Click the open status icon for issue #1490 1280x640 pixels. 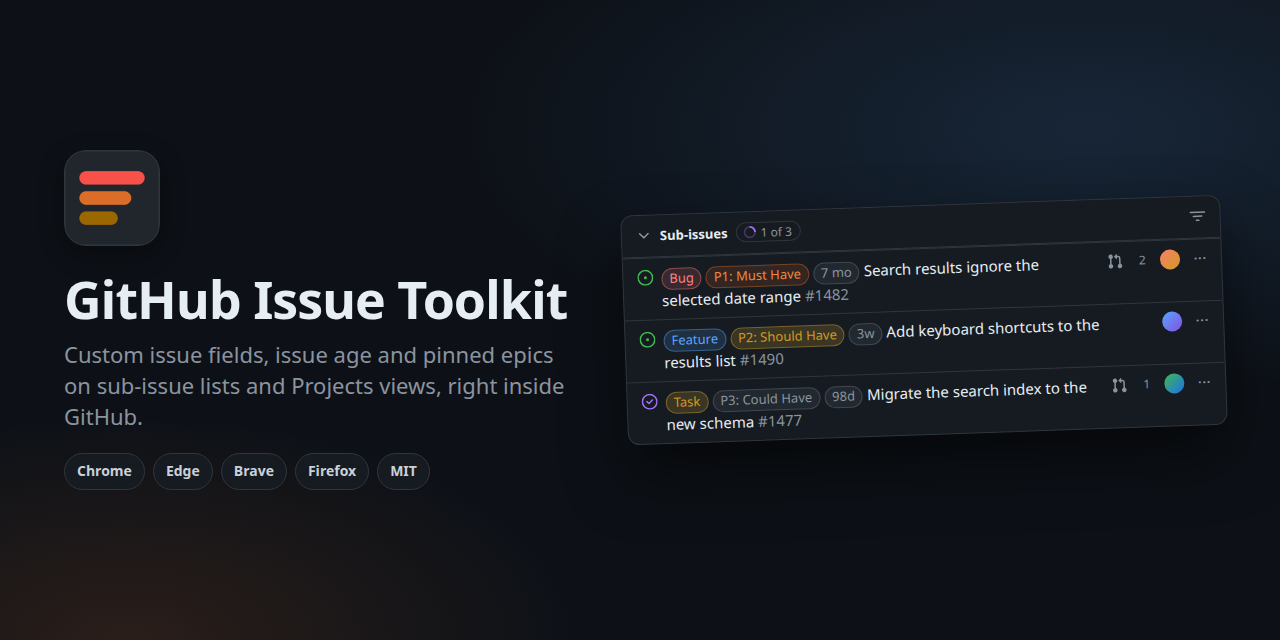(647, 340)
